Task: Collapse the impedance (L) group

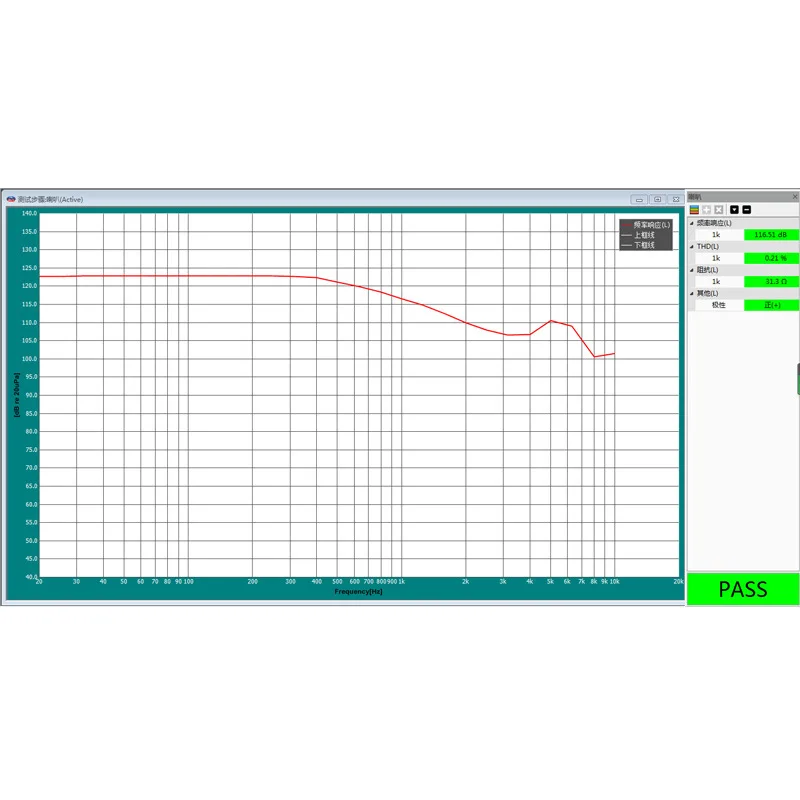Action: [x=692, y=270]
